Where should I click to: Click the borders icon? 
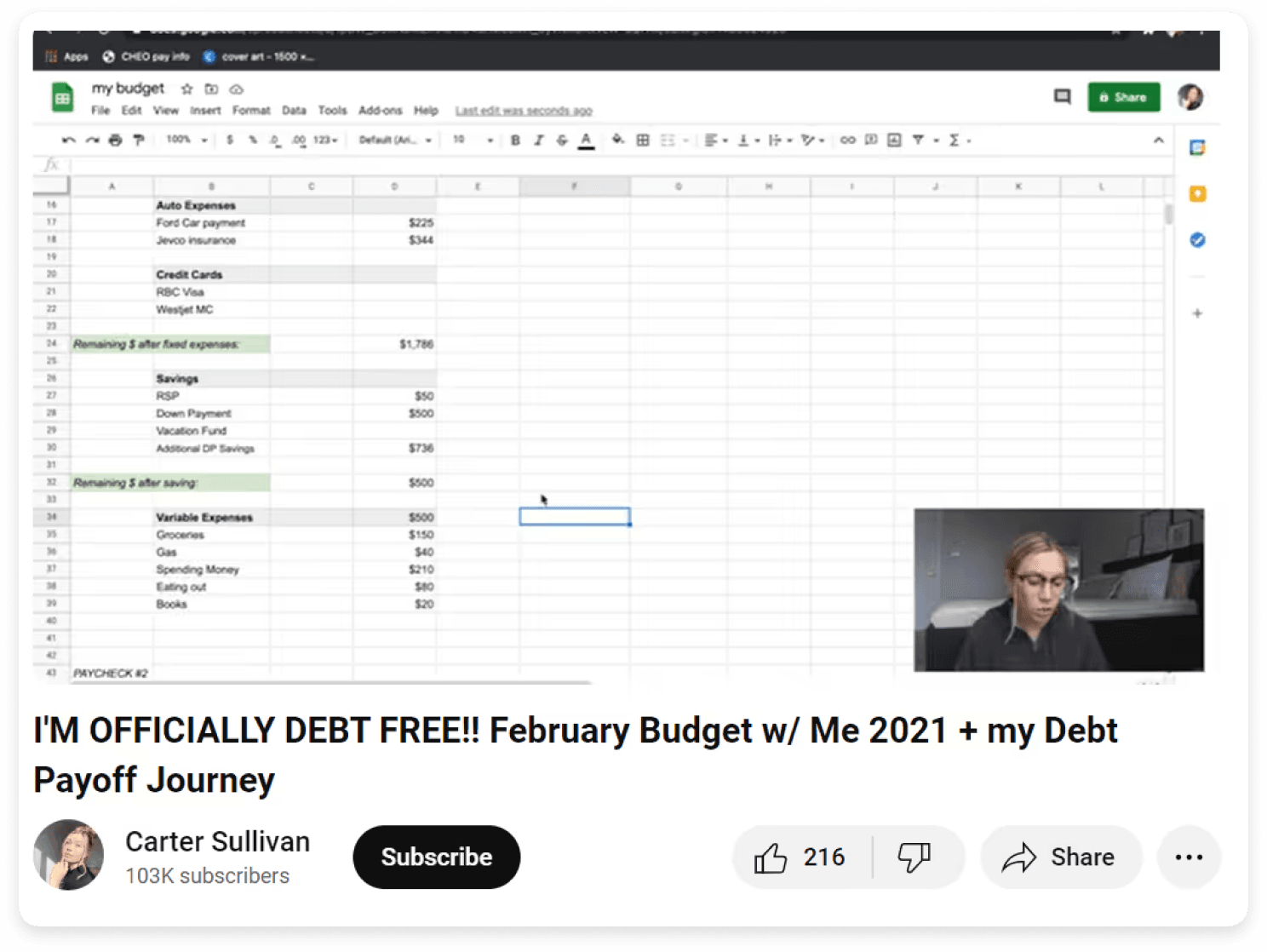pyautogui.click(x=643, y=140)
